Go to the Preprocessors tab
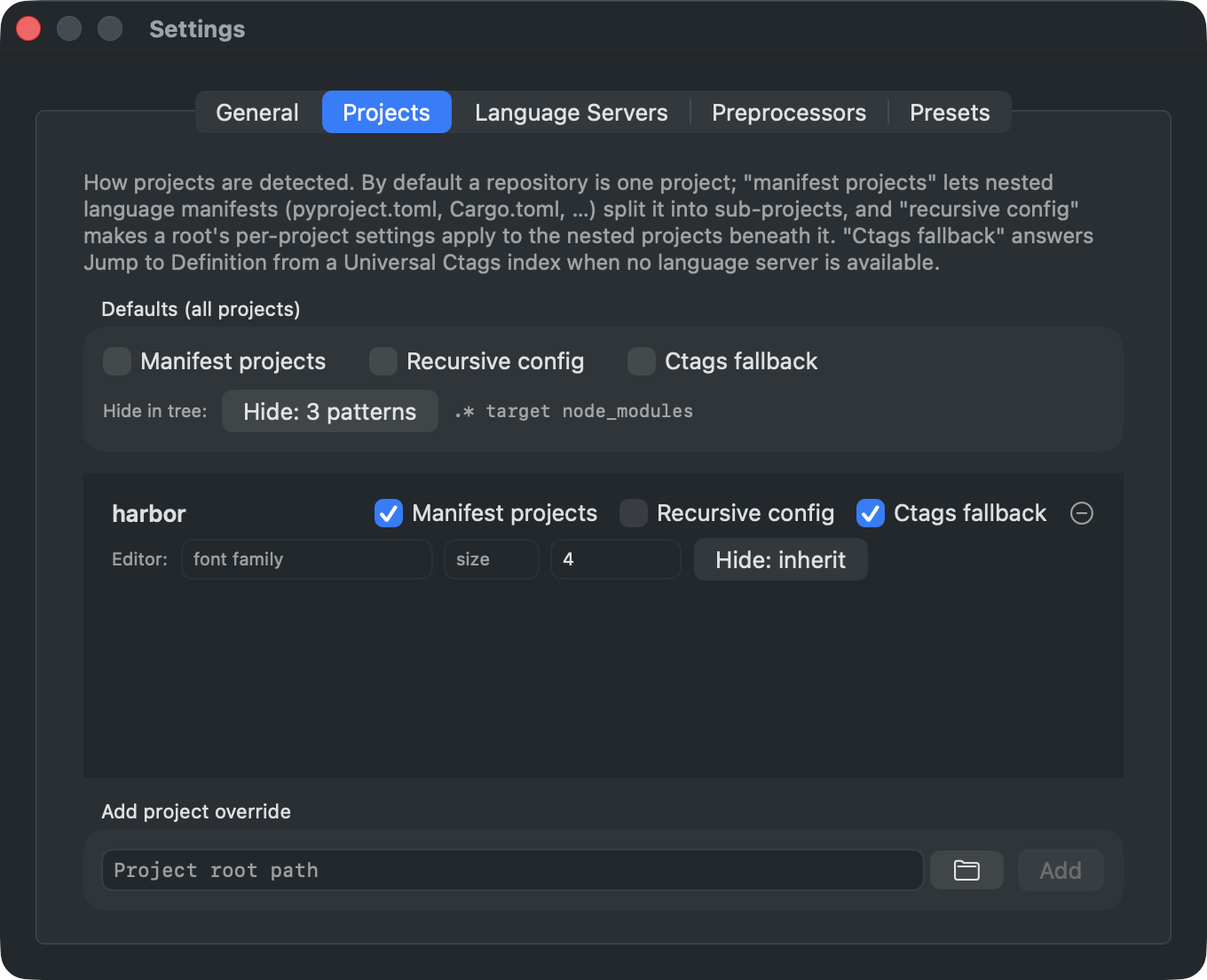Image resolution: width=1207 pixels, height=980 pixels. (x=789, y=113)
